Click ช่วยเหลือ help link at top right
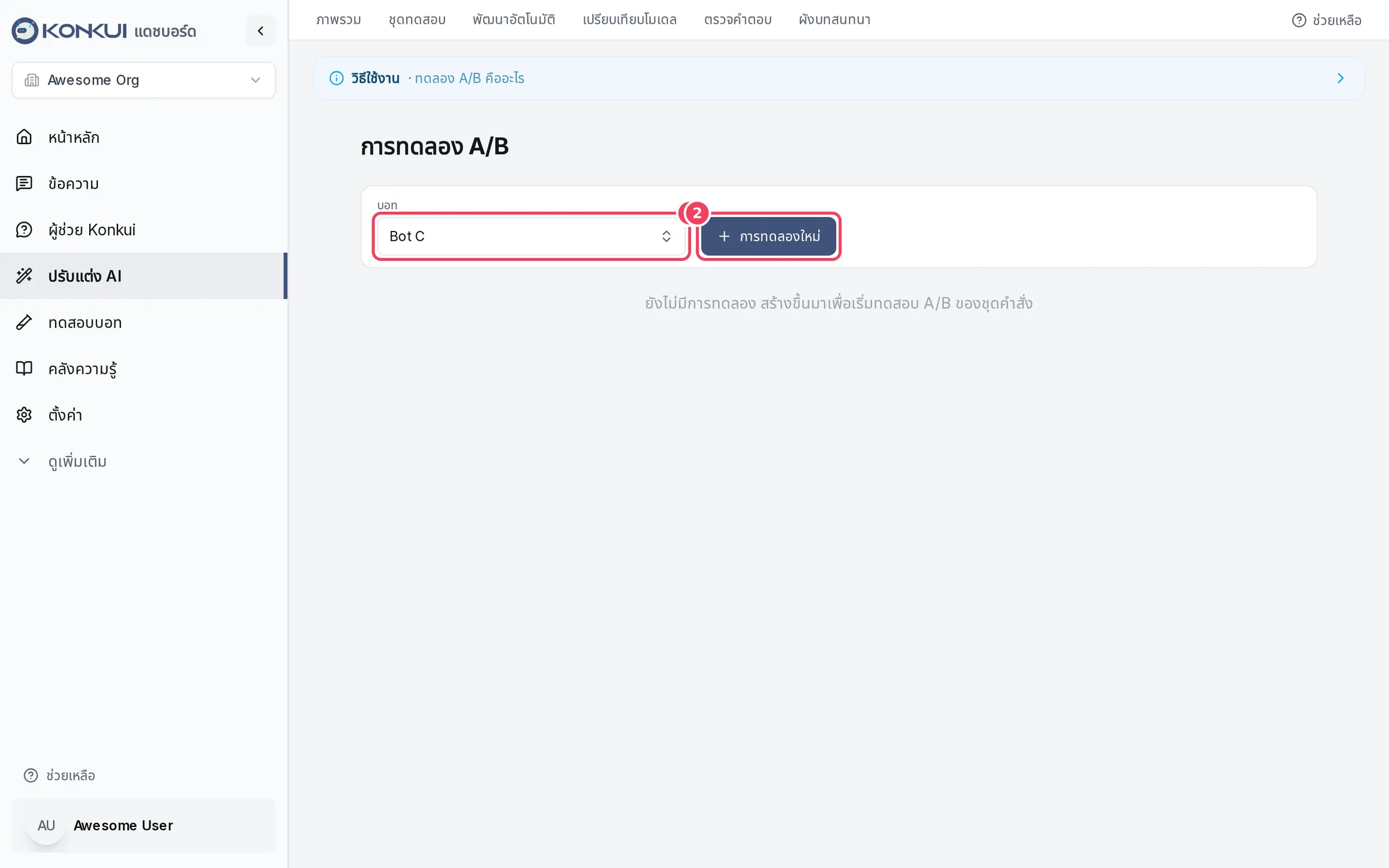 pyautogui.click(x=1326, y=20)
